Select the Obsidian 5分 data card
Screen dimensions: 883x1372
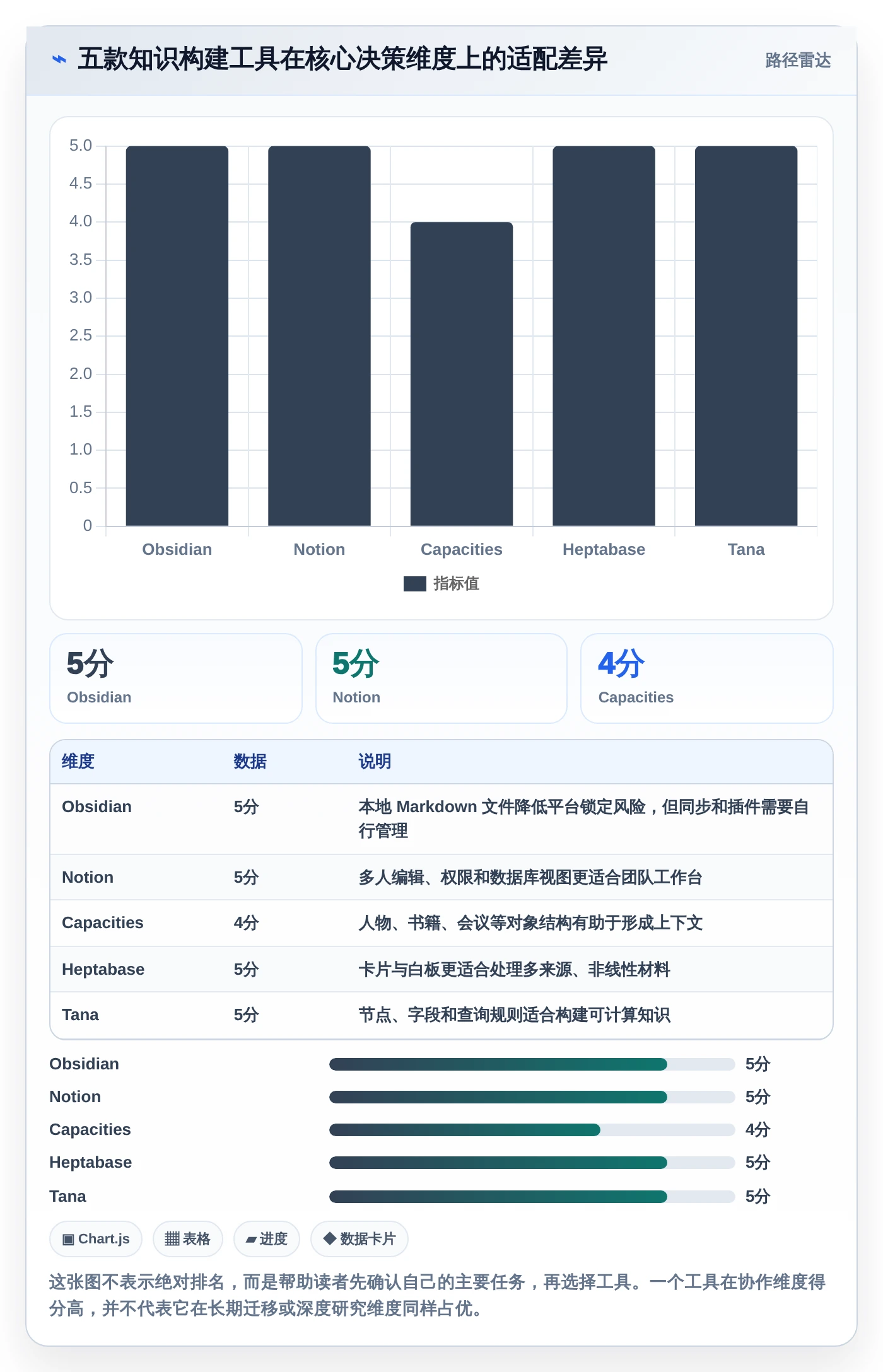176,678
